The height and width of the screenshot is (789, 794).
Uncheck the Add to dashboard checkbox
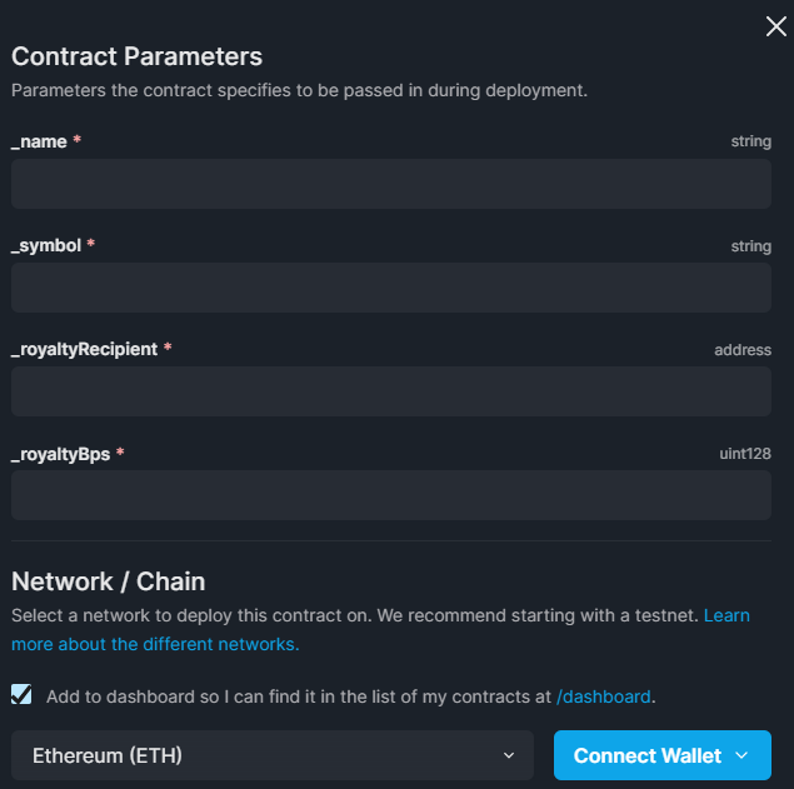(21, 695)
